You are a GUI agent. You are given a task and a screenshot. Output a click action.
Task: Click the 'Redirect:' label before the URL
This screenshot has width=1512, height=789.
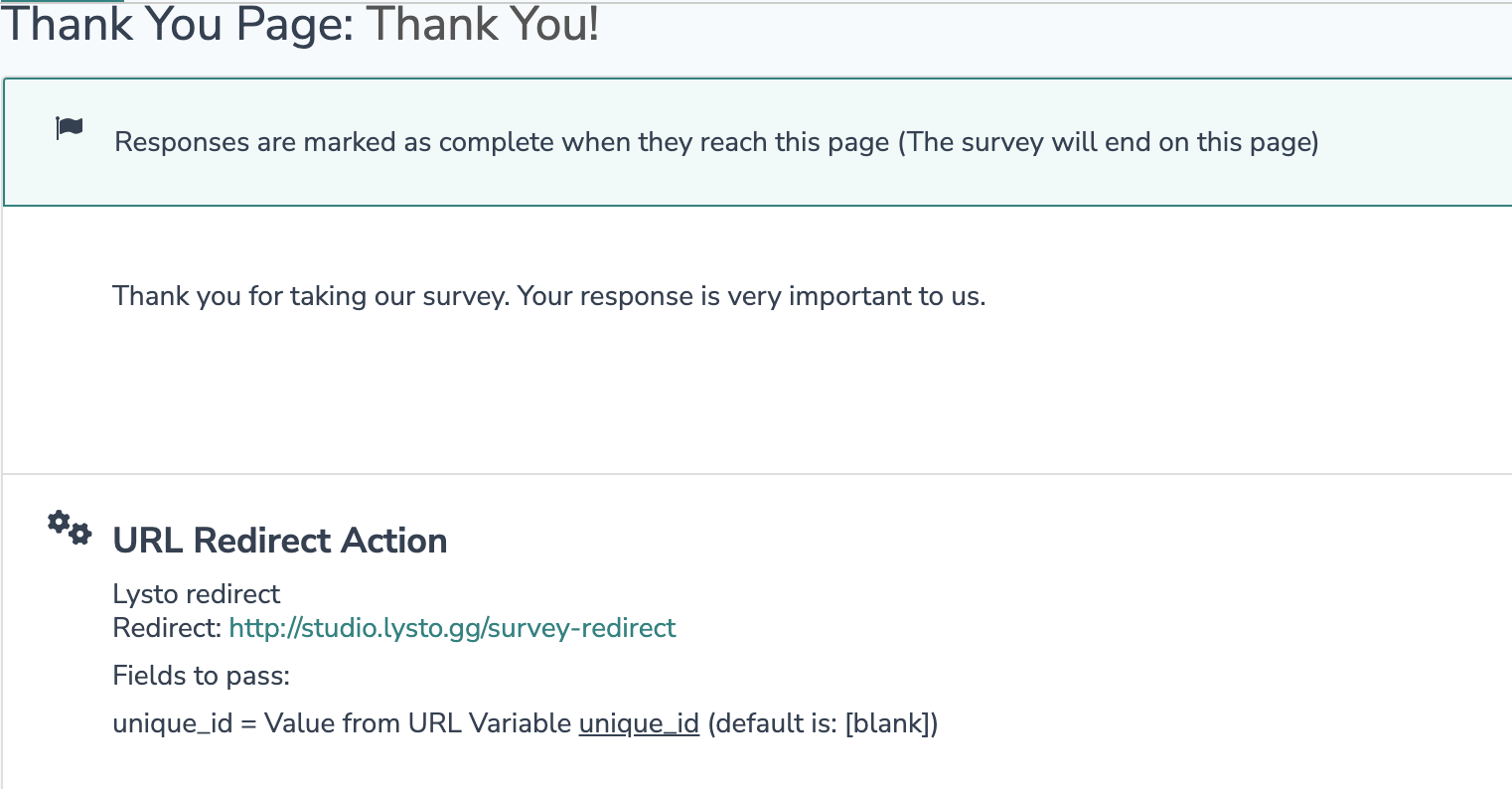(x=167, y=628)
